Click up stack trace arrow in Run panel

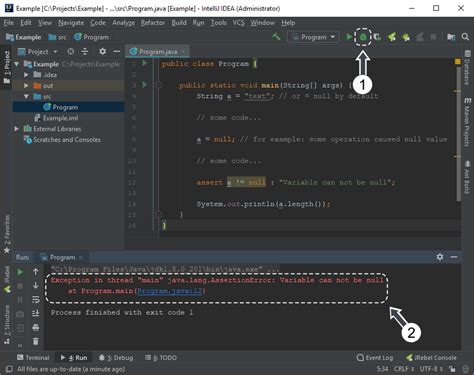coord(36,272)
